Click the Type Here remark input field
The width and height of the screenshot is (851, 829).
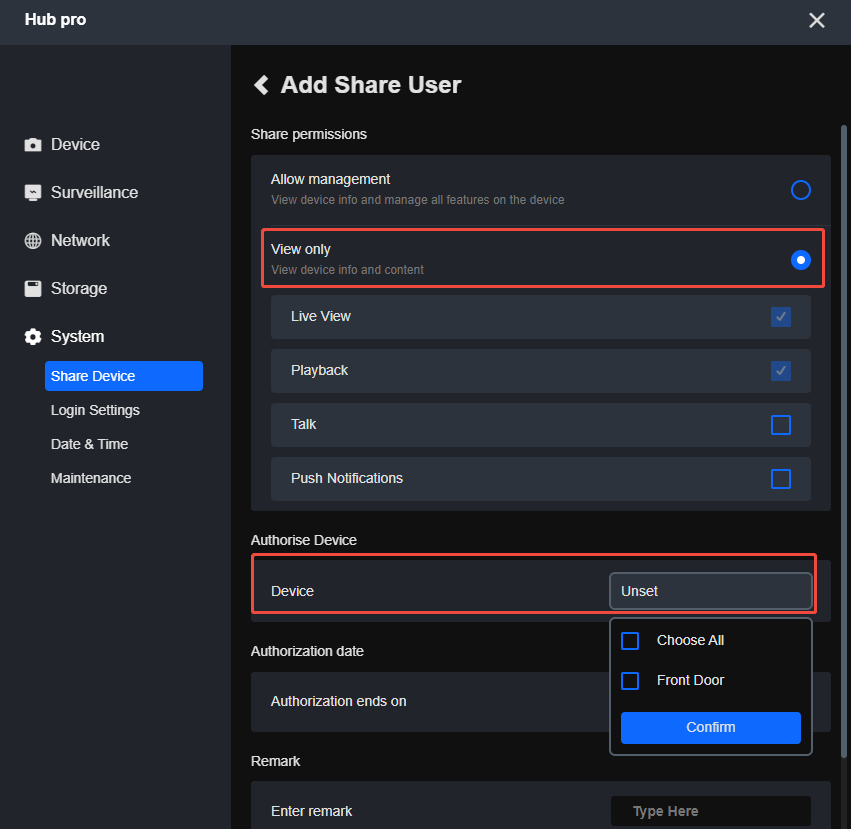click(710, 811)
